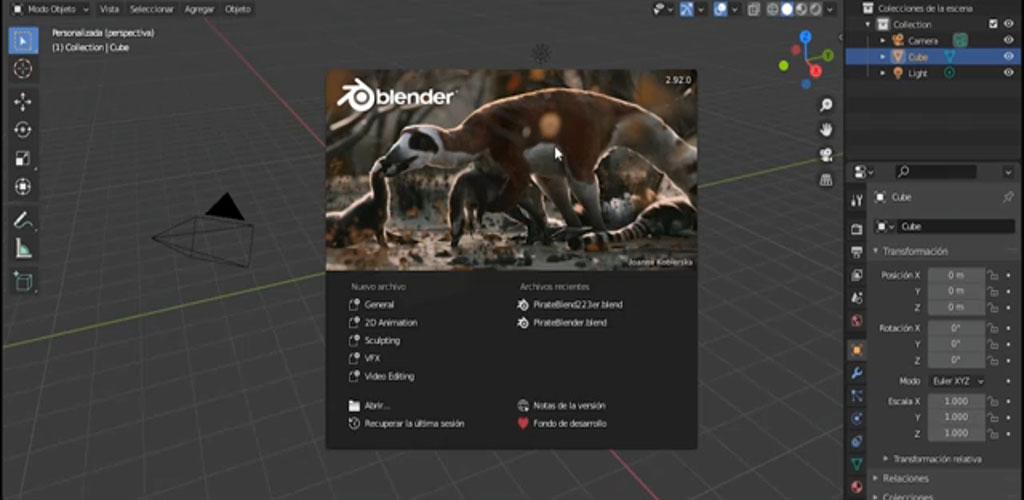Open the properties editor type dropdown

(865, 172)
